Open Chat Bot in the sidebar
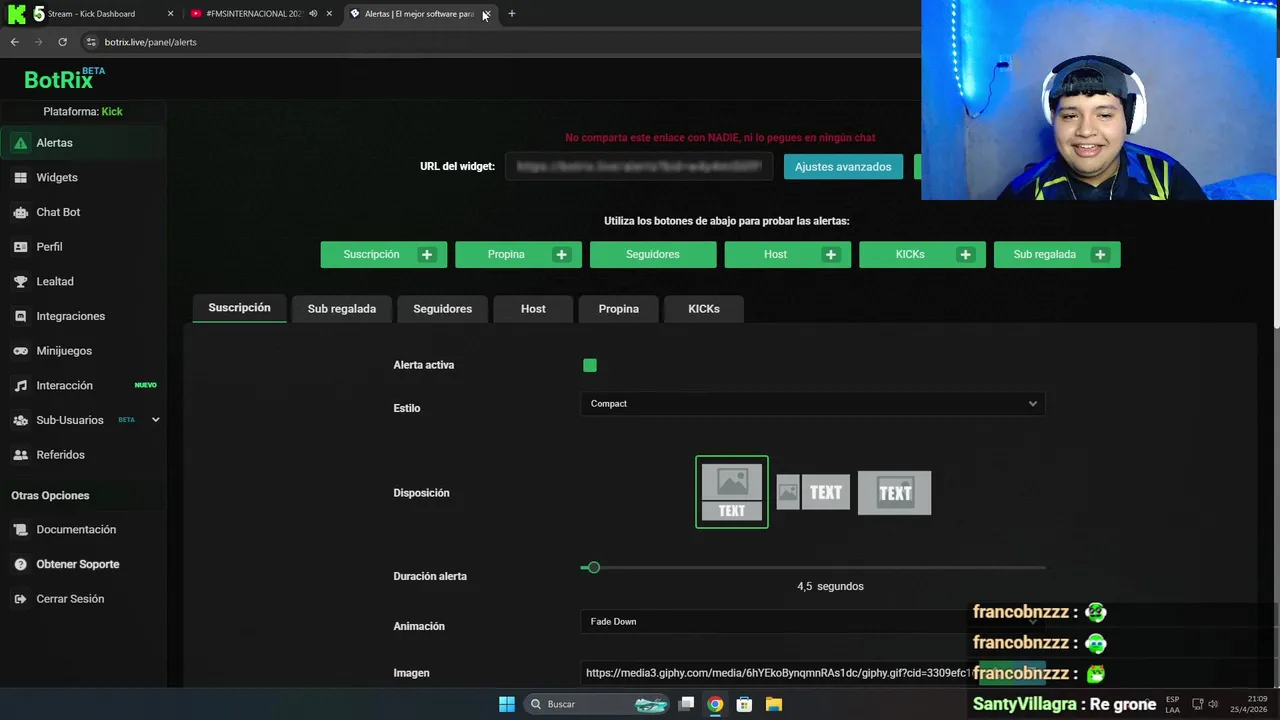 pos(58,212)
